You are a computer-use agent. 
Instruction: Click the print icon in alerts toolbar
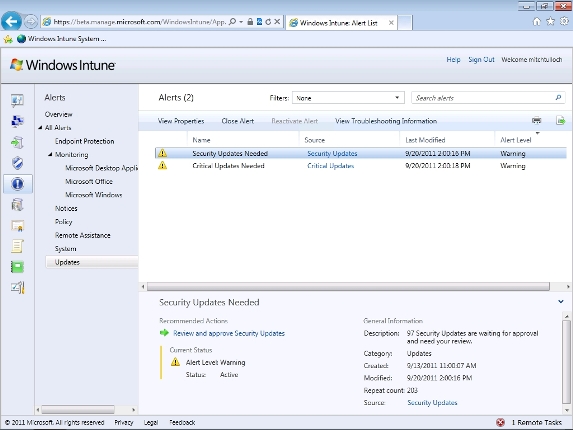536,120
